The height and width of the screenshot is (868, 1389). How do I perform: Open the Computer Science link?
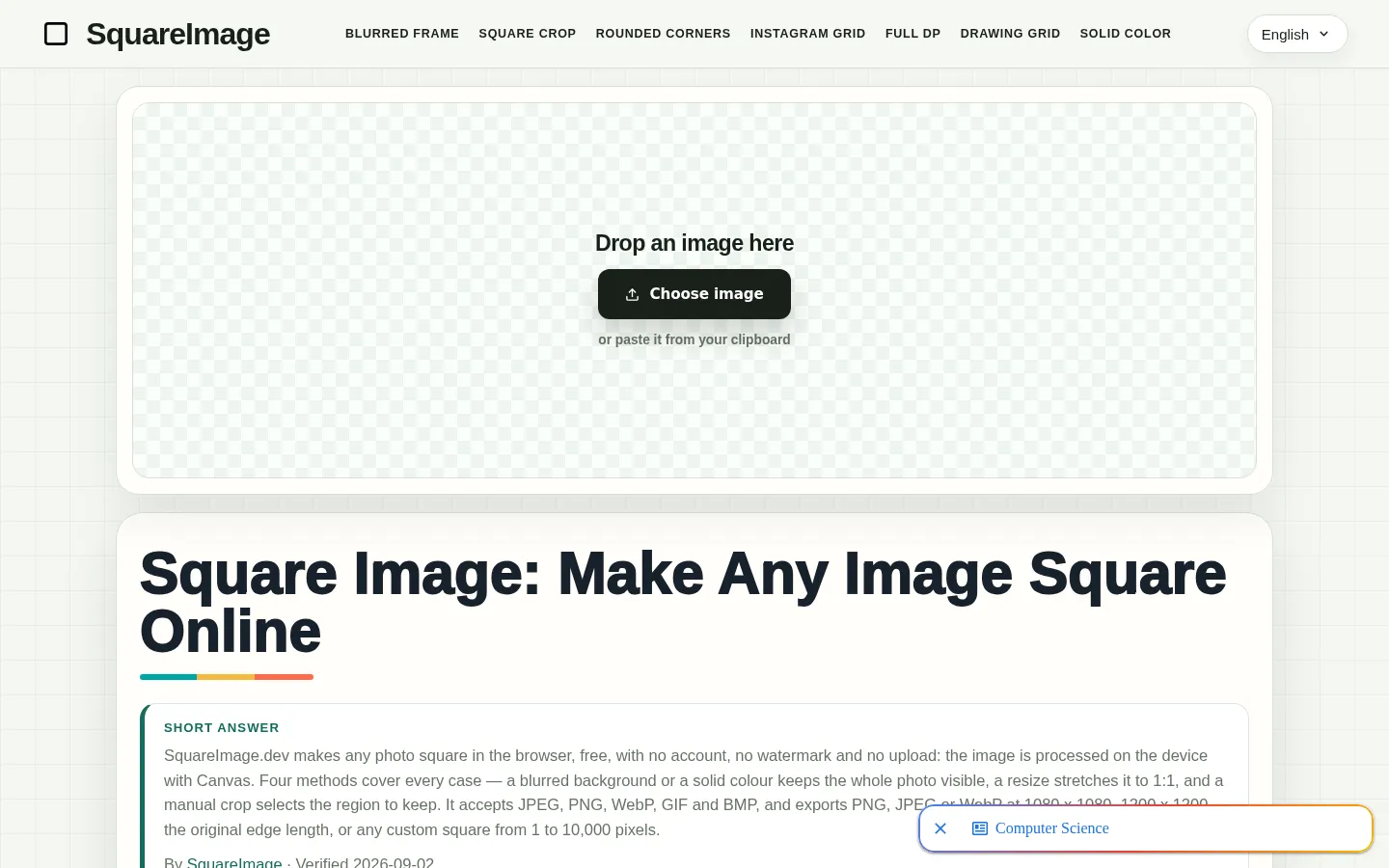click(x=1051, y=828)
